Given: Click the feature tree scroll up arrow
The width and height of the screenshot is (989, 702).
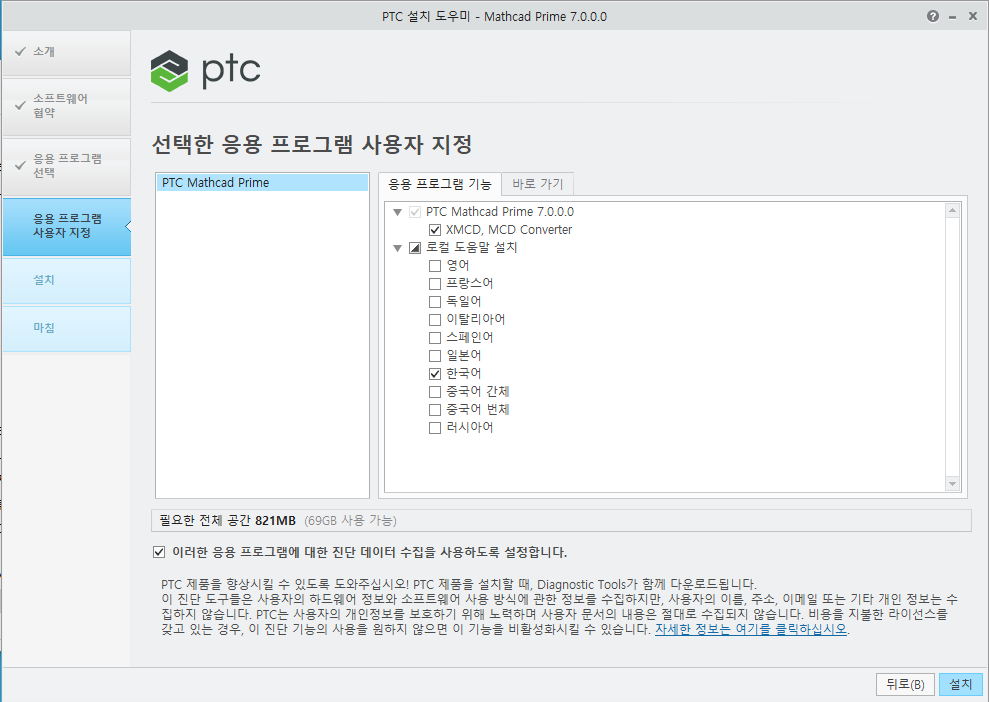Looking at the screenshot, I should pyautogui.click(x=952, y=210).
